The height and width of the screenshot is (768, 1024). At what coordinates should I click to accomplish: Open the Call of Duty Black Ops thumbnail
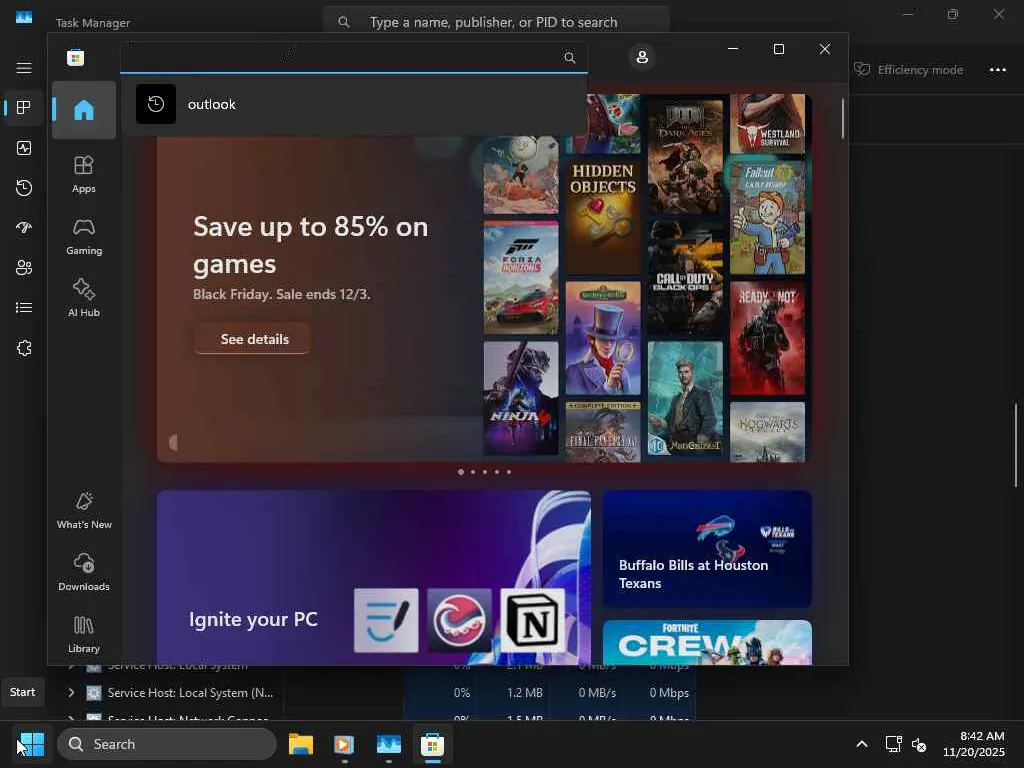685,278
